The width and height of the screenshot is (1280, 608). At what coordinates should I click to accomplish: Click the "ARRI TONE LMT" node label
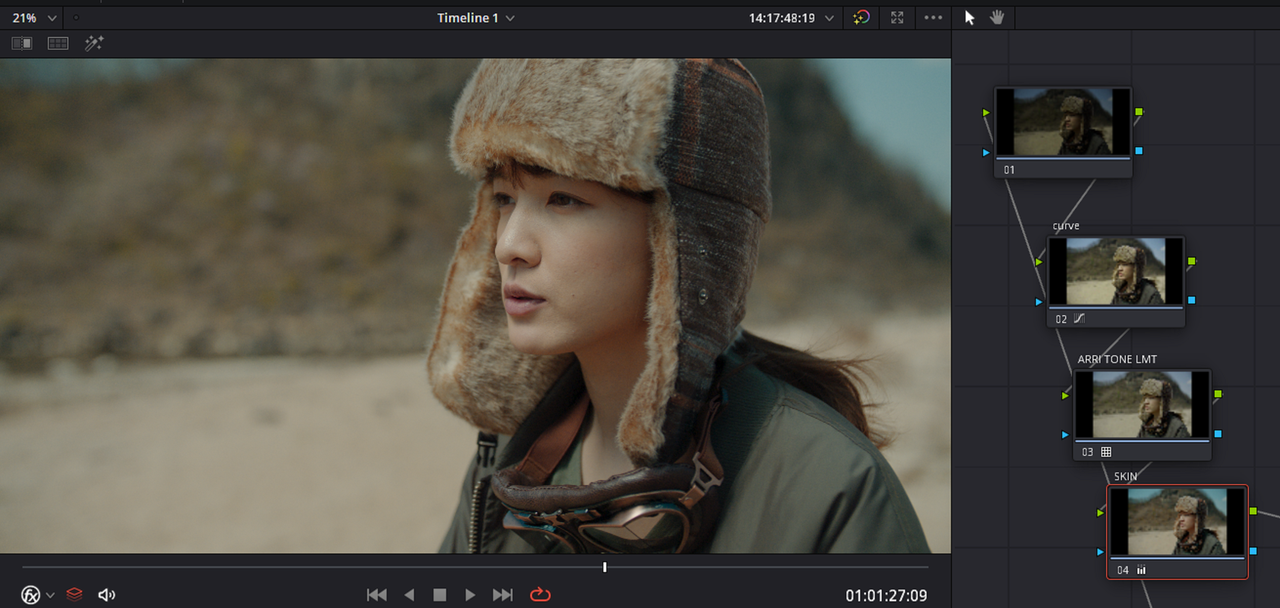pos(1117,359)
